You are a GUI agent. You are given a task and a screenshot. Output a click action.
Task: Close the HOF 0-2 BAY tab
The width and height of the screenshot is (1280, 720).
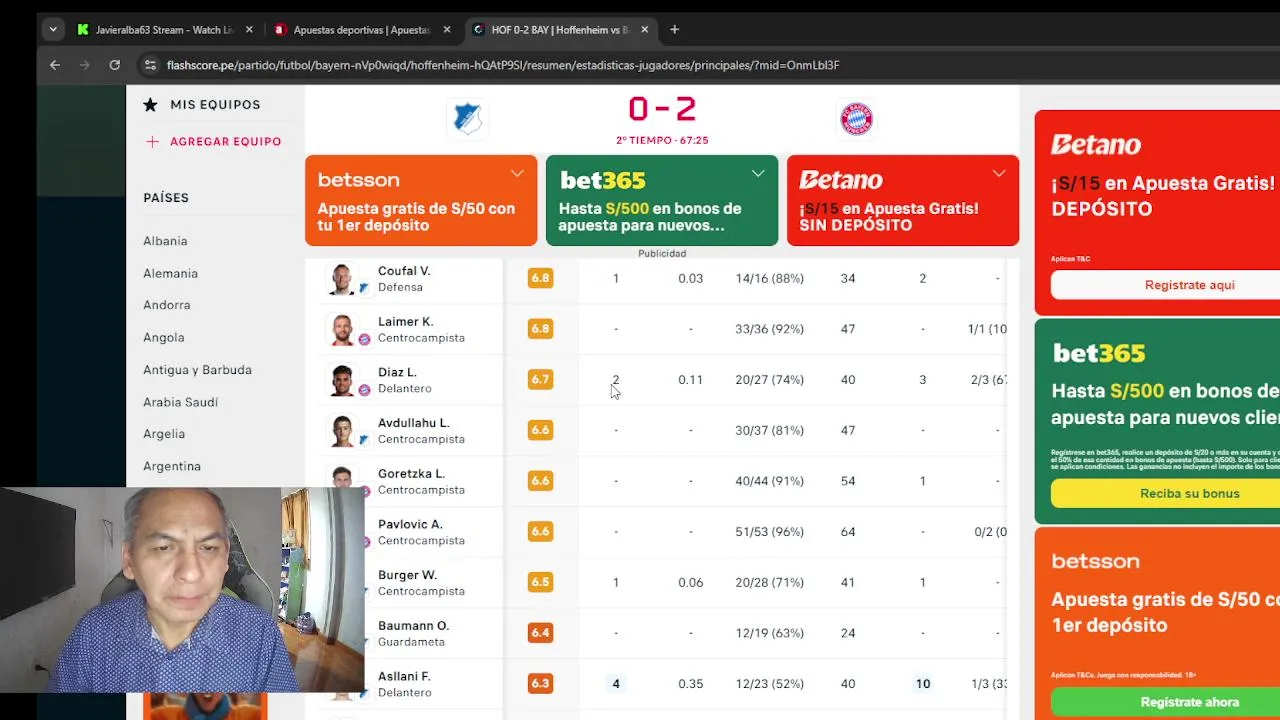pos(645,30)
